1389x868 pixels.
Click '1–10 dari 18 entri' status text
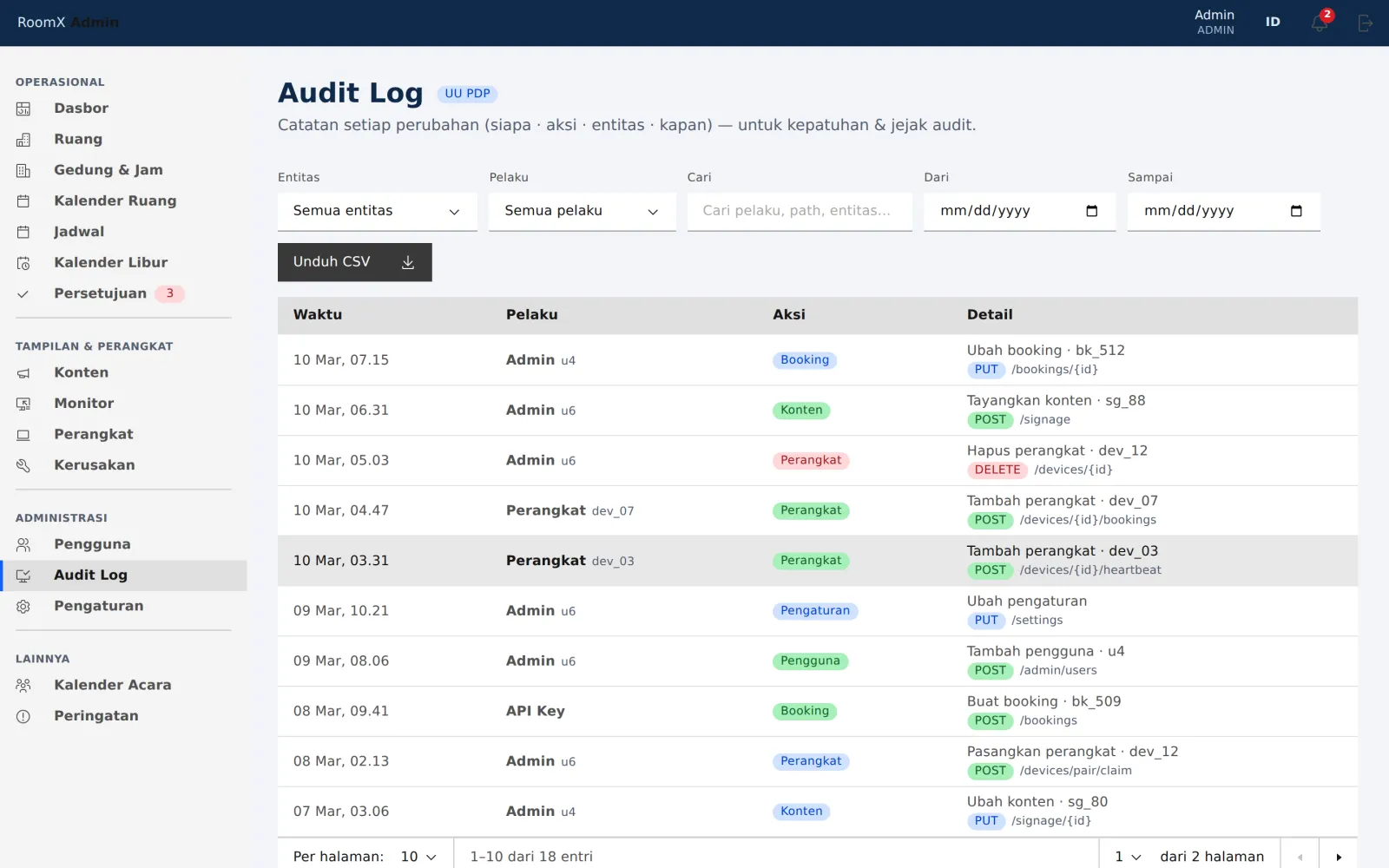[x=531, y=857]
